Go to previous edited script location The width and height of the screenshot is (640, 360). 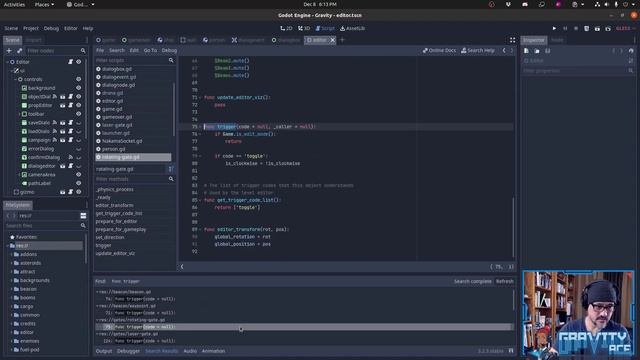504,51
